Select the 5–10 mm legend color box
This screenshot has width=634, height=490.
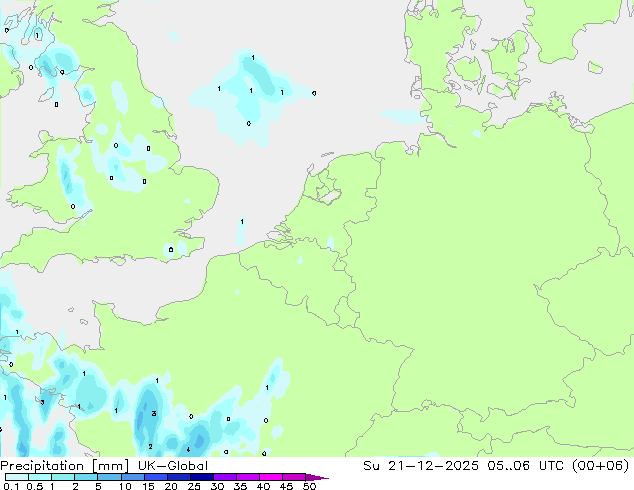[109, 477]
